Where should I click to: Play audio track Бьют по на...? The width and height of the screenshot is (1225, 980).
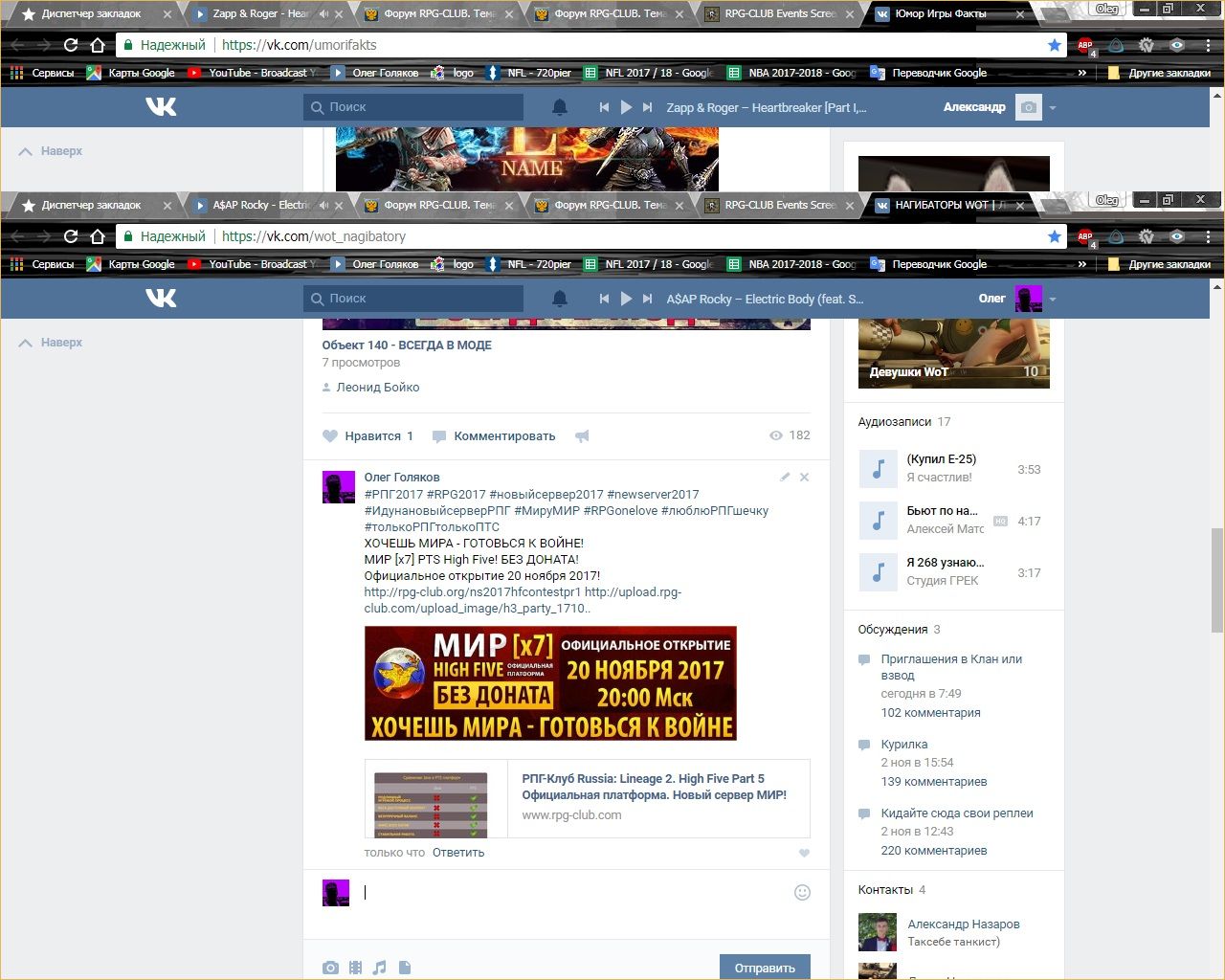(878, 521)
